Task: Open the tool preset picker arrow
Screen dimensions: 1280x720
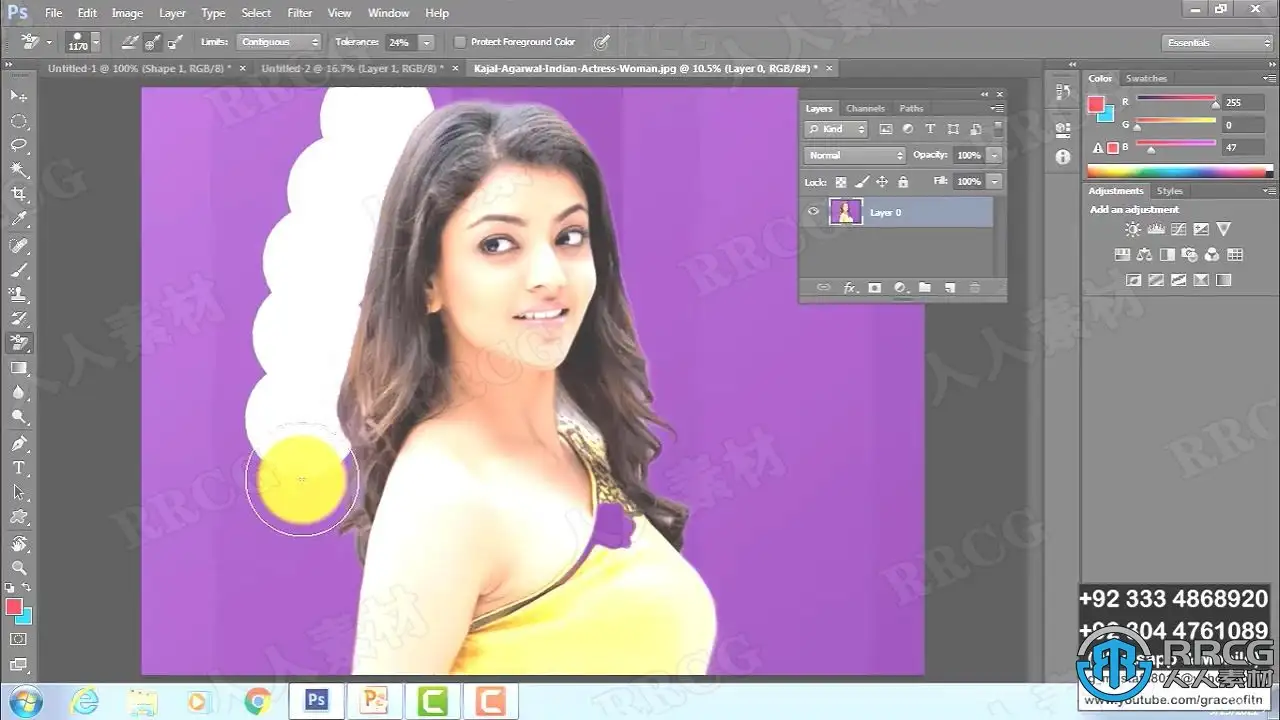Action: click(49, 42)
